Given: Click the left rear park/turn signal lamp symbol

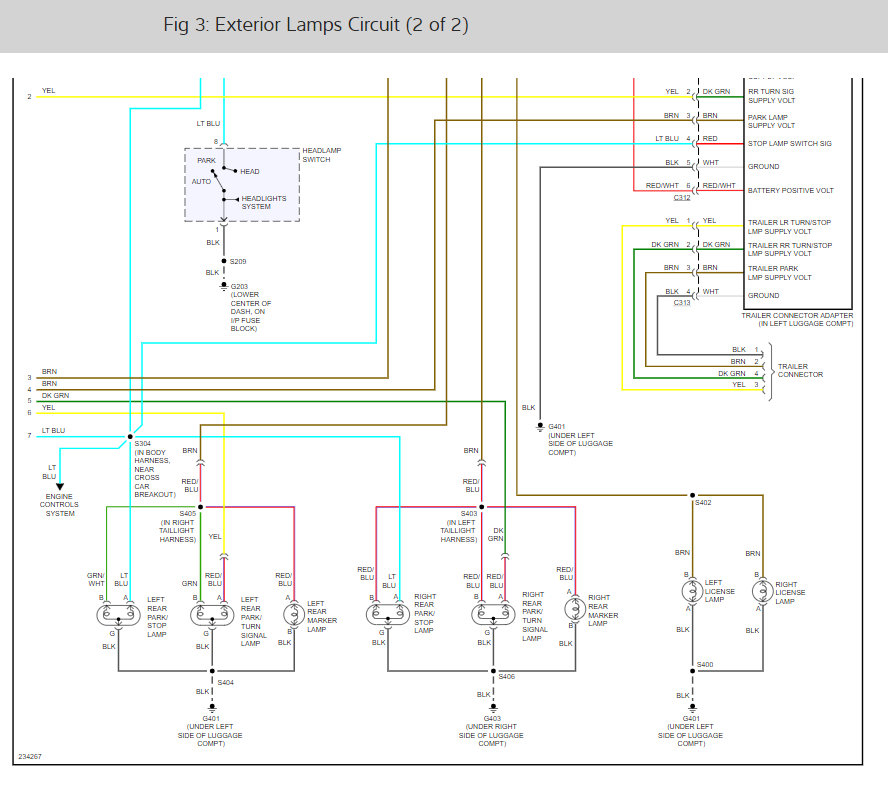Looking at the screenshot, I should pos(212,615).
